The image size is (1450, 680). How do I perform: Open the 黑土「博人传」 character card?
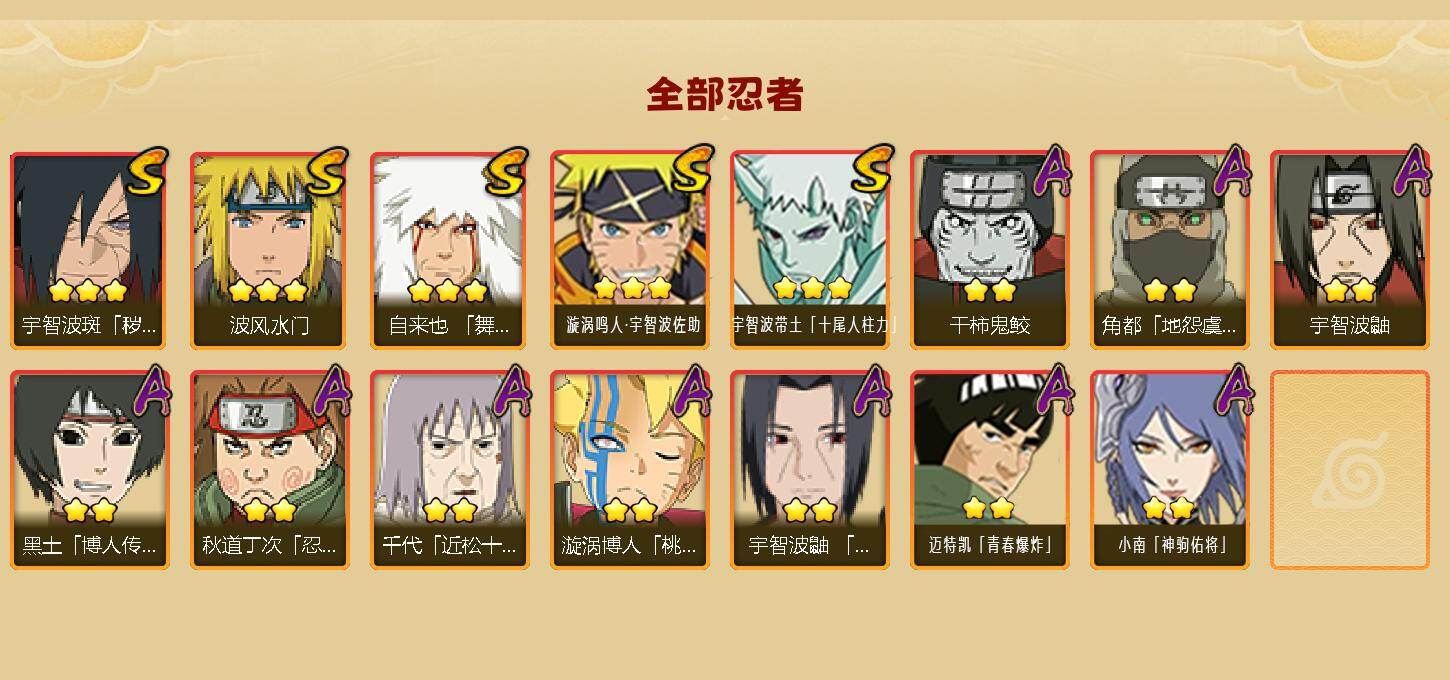coord(89,470)
